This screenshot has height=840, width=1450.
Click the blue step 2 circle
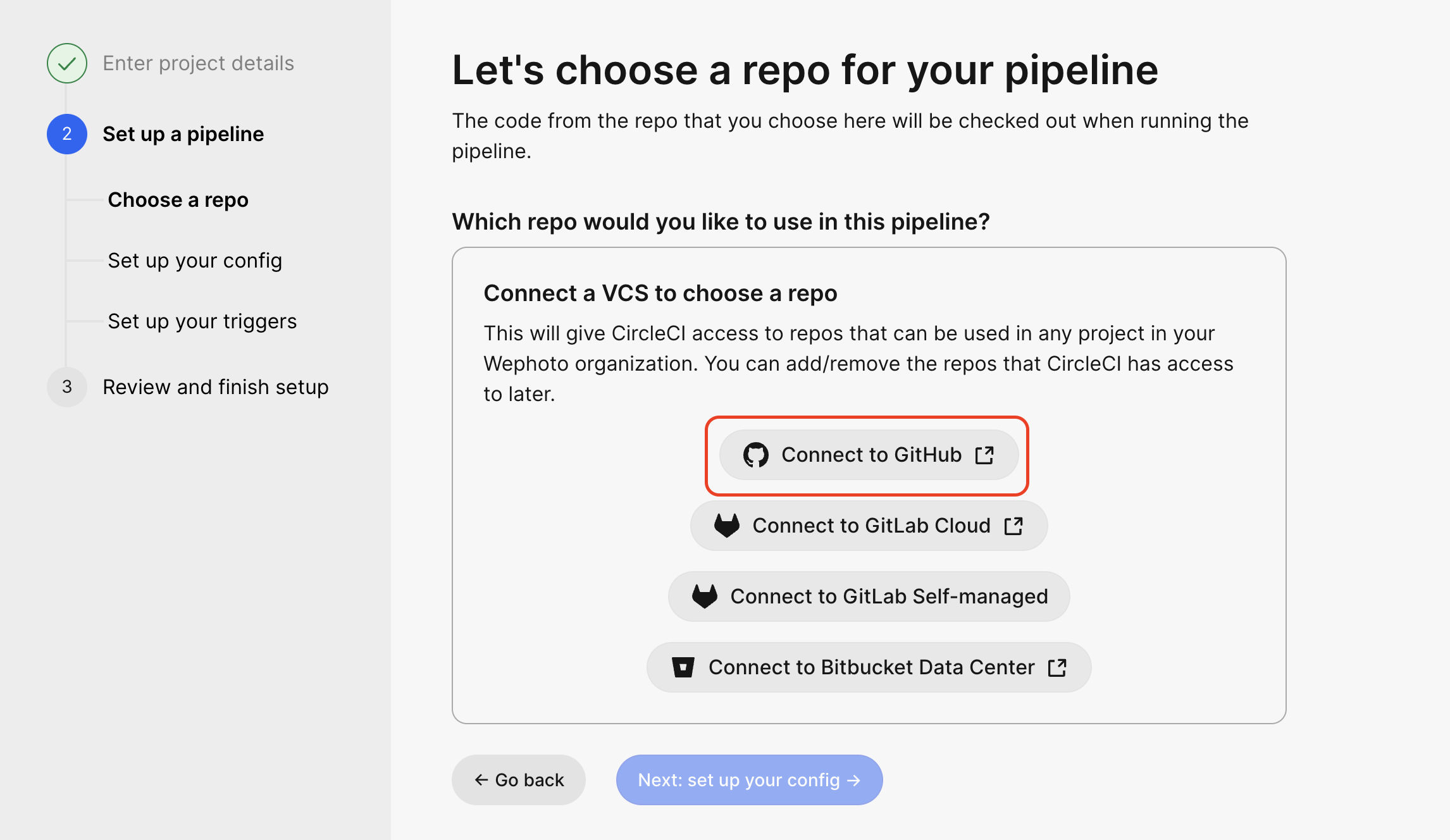click(67, 134)
